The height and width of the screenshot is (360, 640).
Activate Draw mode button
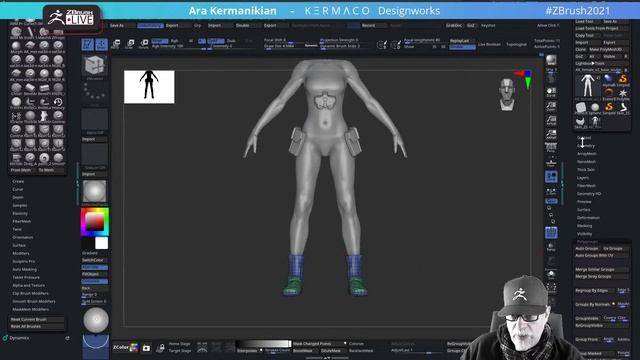(102, 44)
